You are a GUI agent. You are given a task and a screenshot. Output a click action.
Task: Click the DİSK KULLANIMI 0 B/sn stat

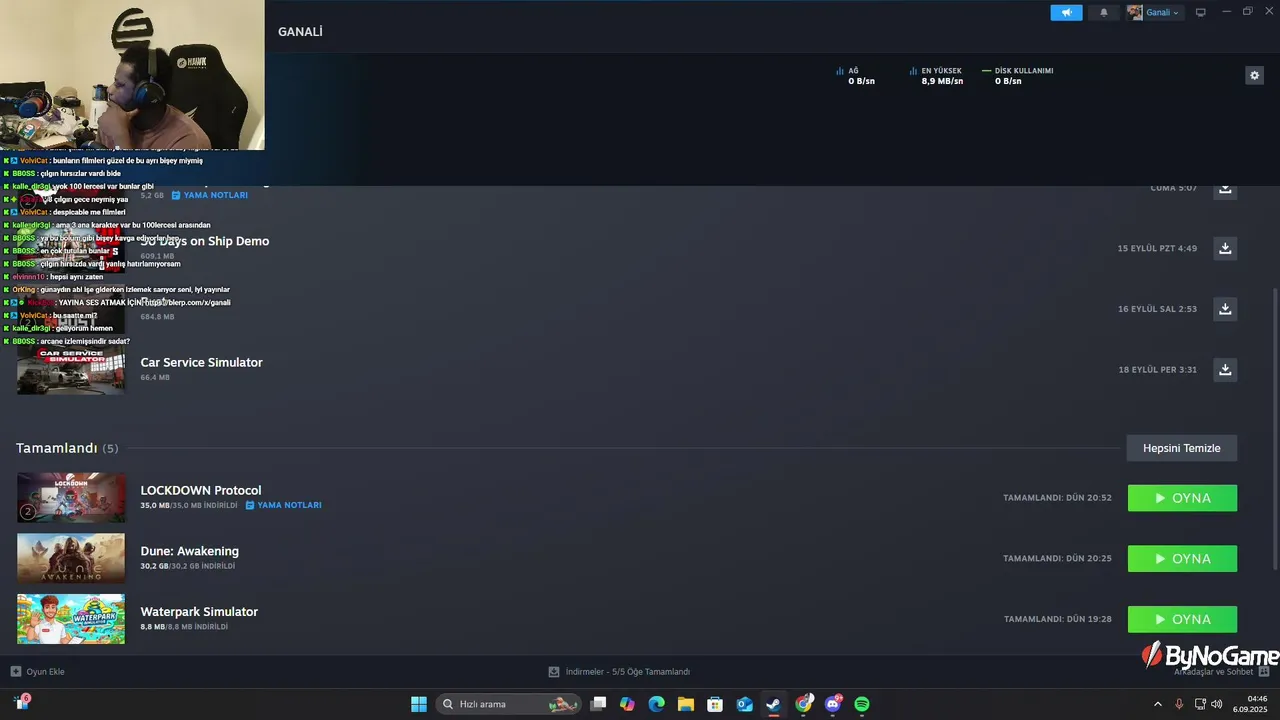click(1018, 76)
